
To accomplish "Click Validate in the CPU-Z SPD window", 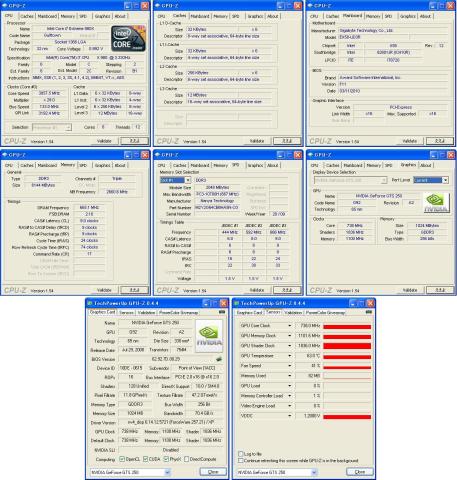I will (257, 290).
